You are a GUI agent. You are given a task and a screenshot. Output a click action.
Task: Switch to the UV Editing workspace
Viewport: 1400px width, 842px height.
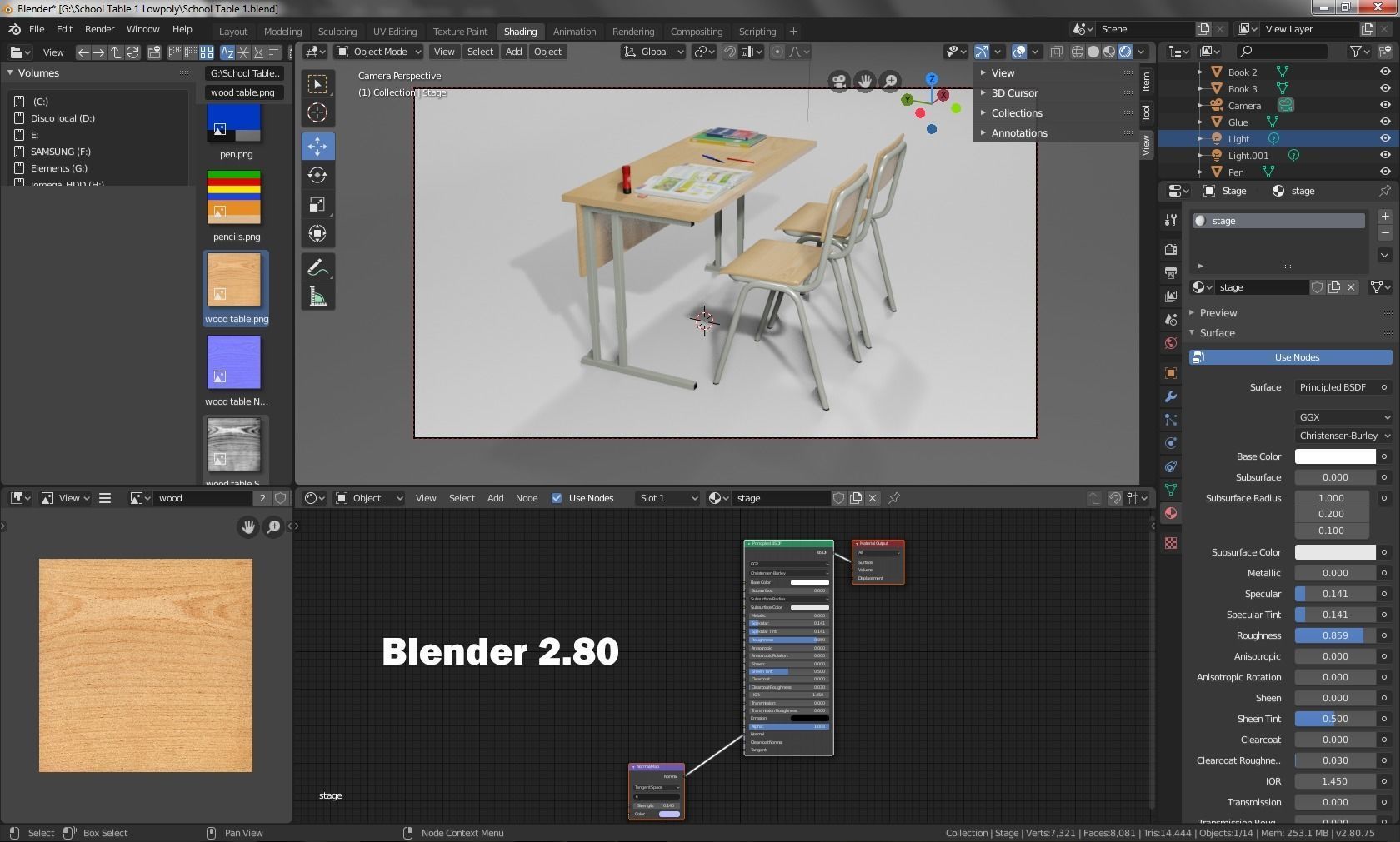point(395,32)
